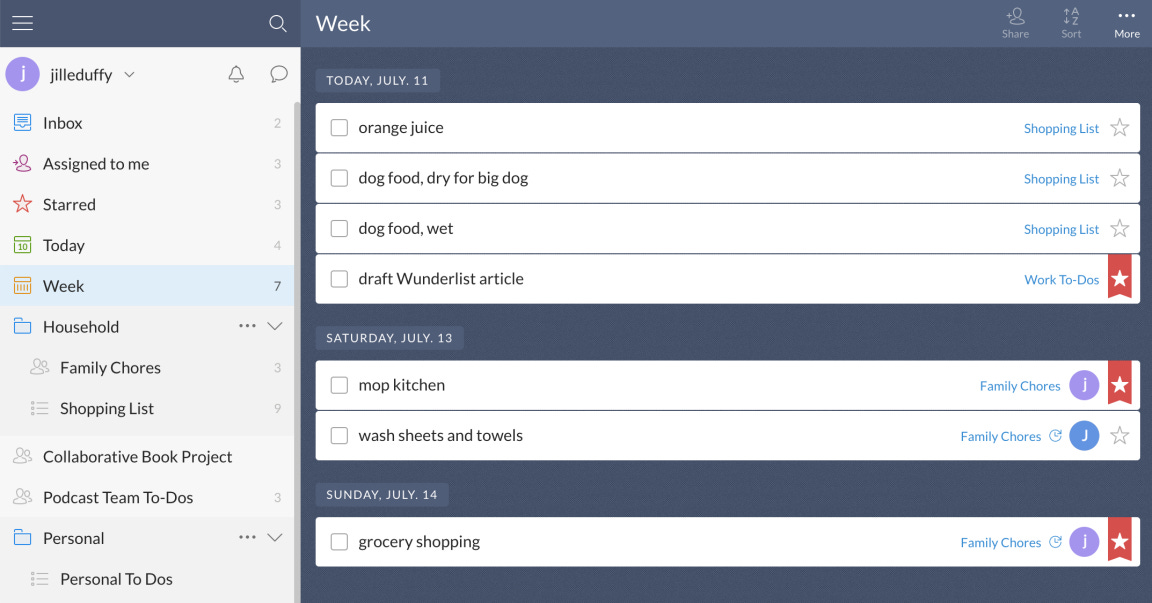
Task: Open conversations with the speech bubble icon
Action: point(278,74)
